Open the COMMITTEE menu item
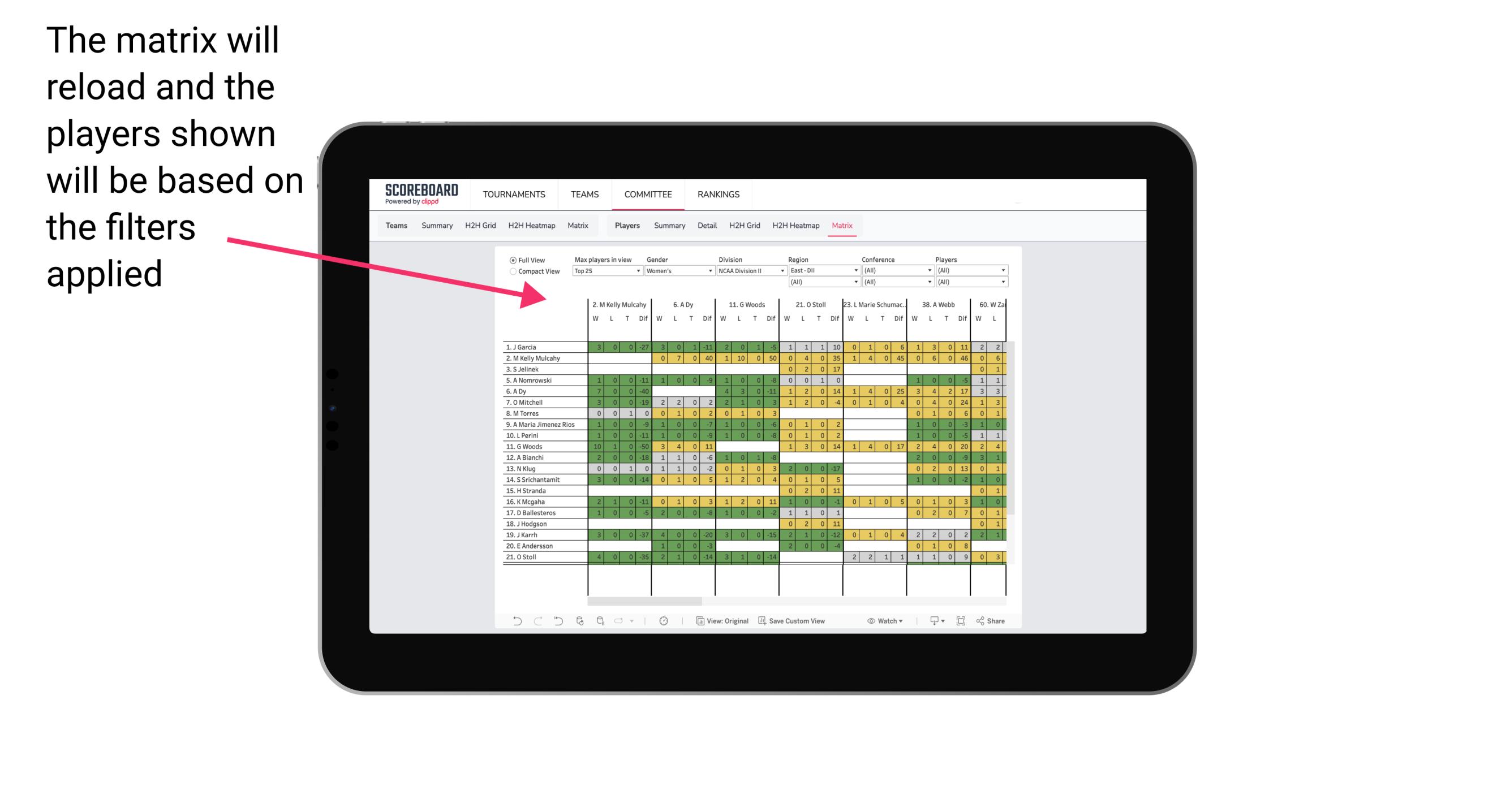 coord(648,193)
